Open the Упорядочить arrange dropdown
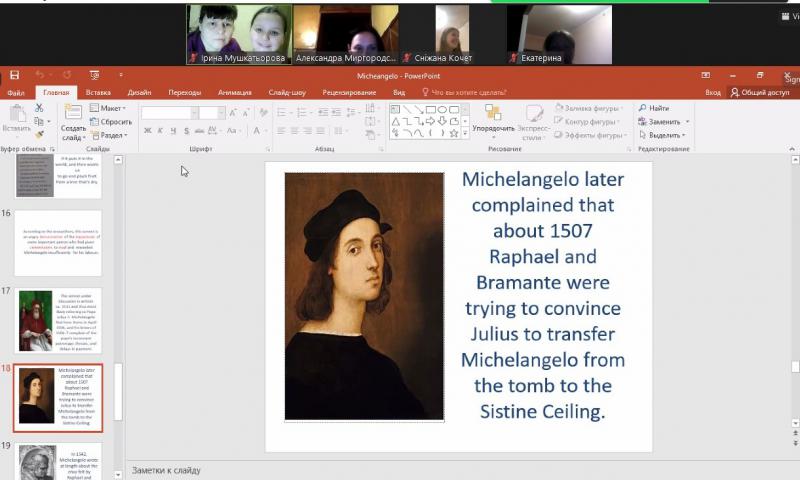Image resolution: width=800 pixels, height=480 pixels. click(493, 120)
